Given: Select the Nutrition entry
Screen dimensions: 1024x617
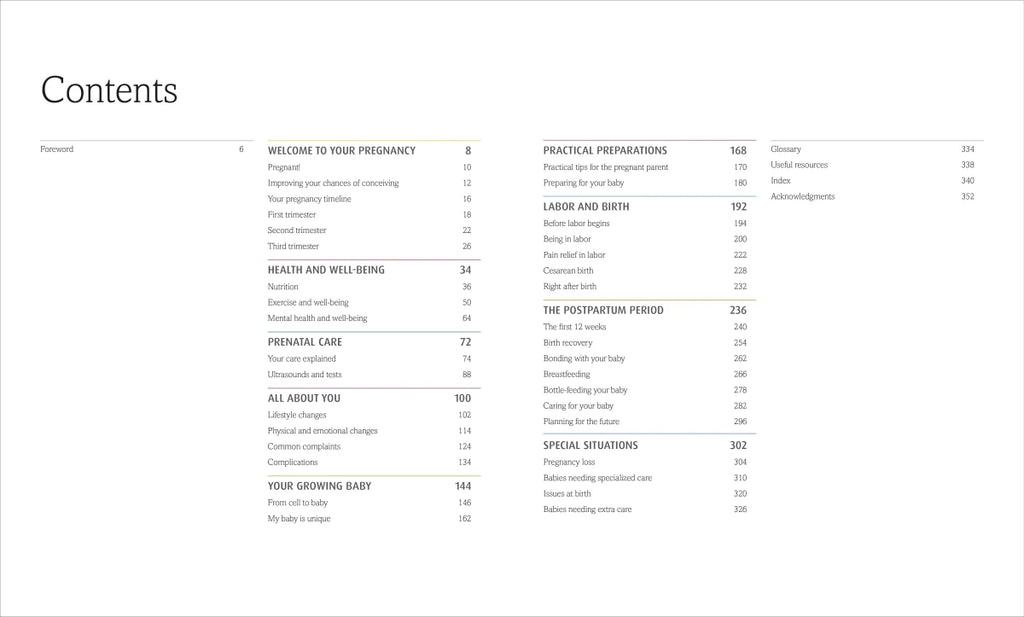Looking at the screenshot, I should 283,287.
